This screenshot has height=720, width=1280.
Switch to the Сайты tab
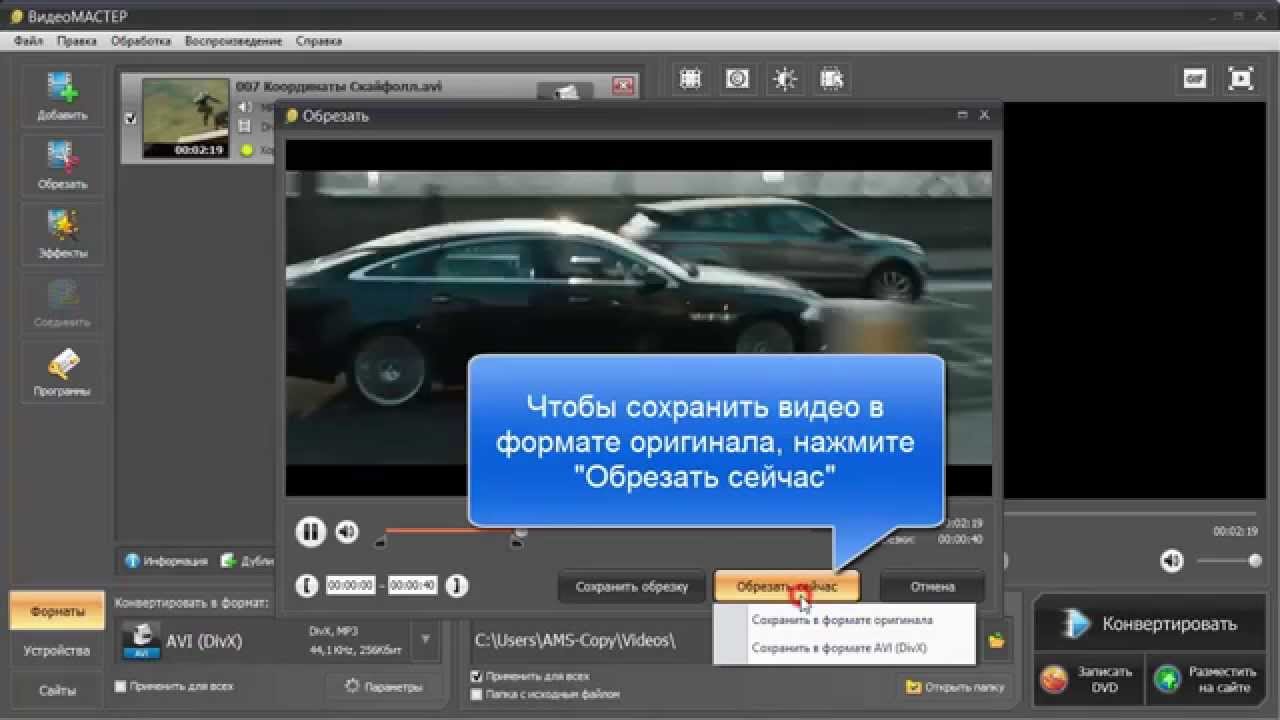57,689
